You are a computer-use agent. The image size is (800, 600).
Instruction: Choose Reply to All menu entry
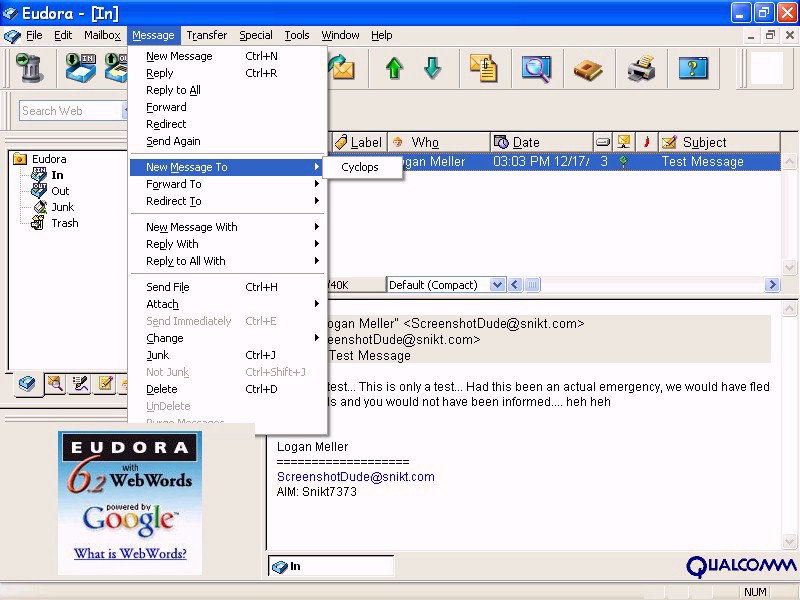pyautogui.click(x=228, y=90)
